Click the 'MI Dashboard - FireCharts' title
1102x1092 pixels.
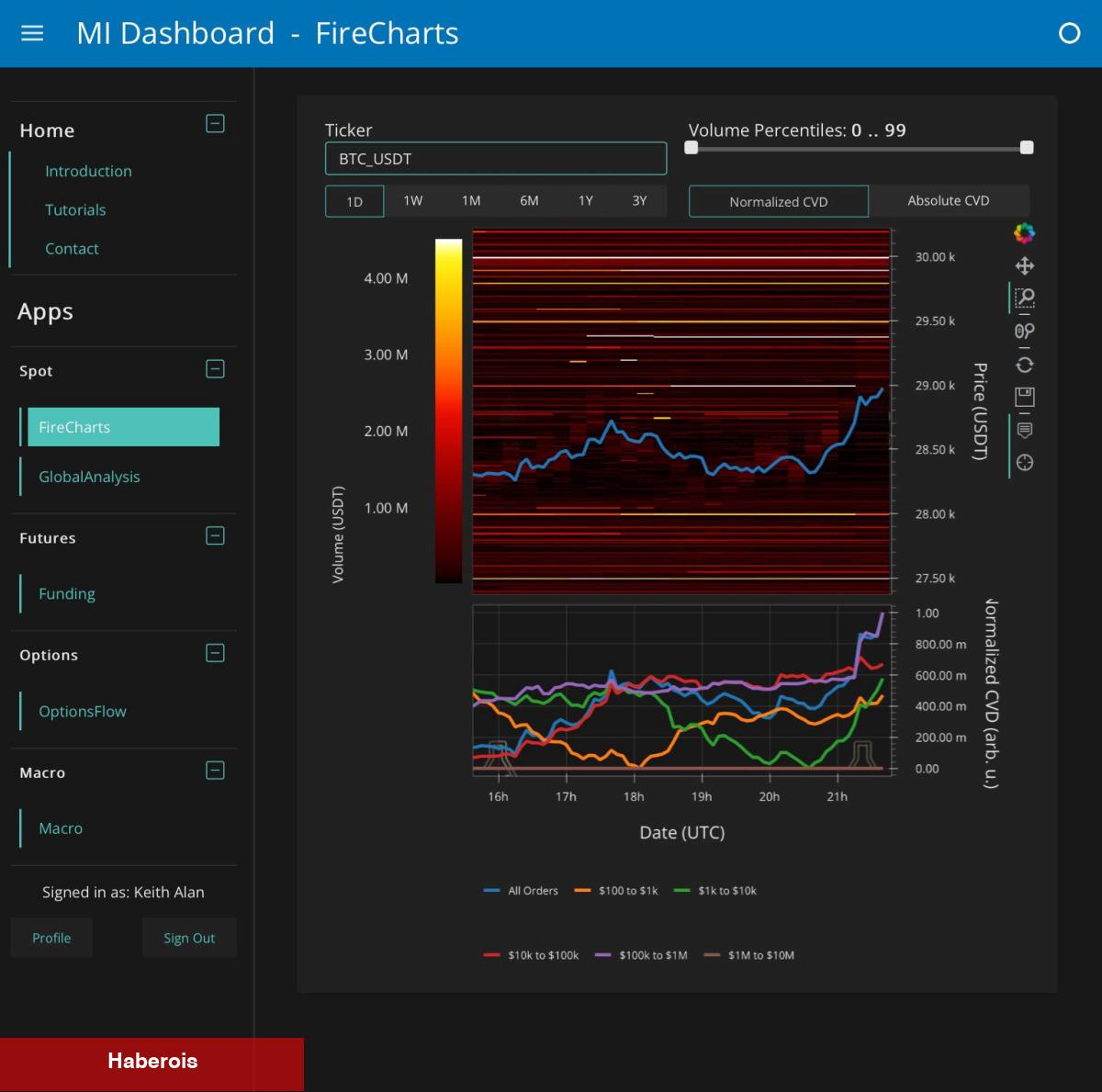[x=267, y=33]
